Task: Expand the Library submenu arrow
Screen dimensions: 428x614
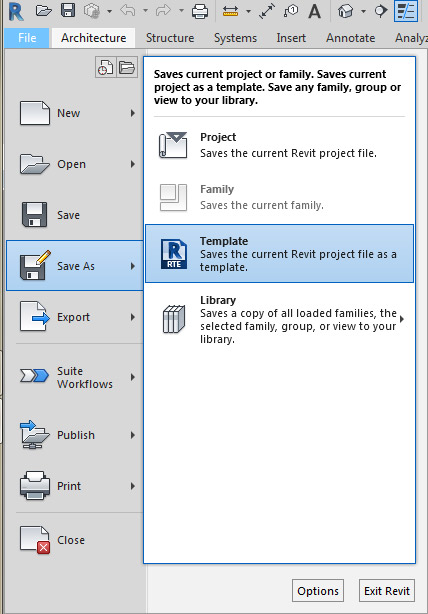Action: click(x=402, y=319)
